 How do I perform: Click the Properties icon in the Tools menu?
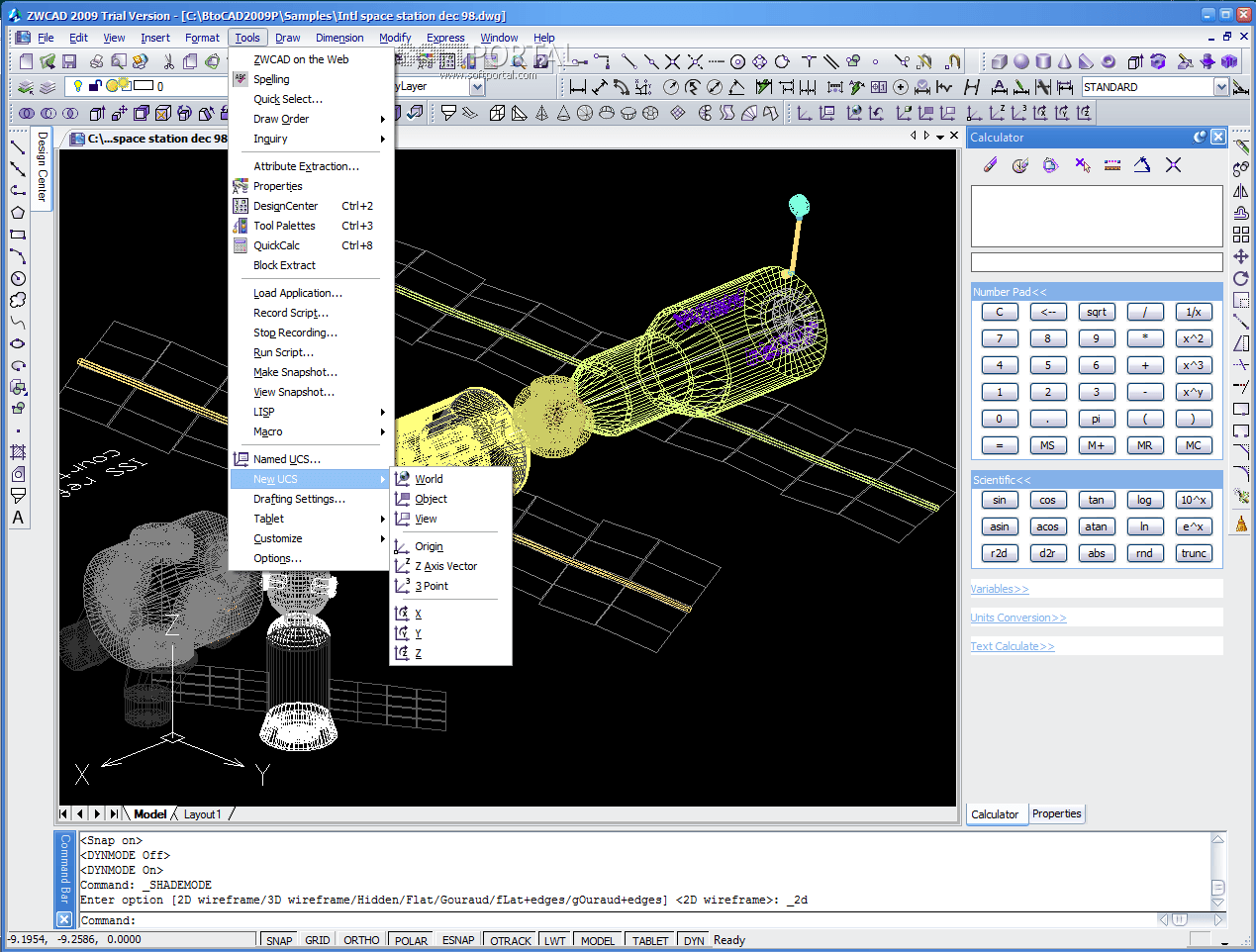click(x=241, y=186)
